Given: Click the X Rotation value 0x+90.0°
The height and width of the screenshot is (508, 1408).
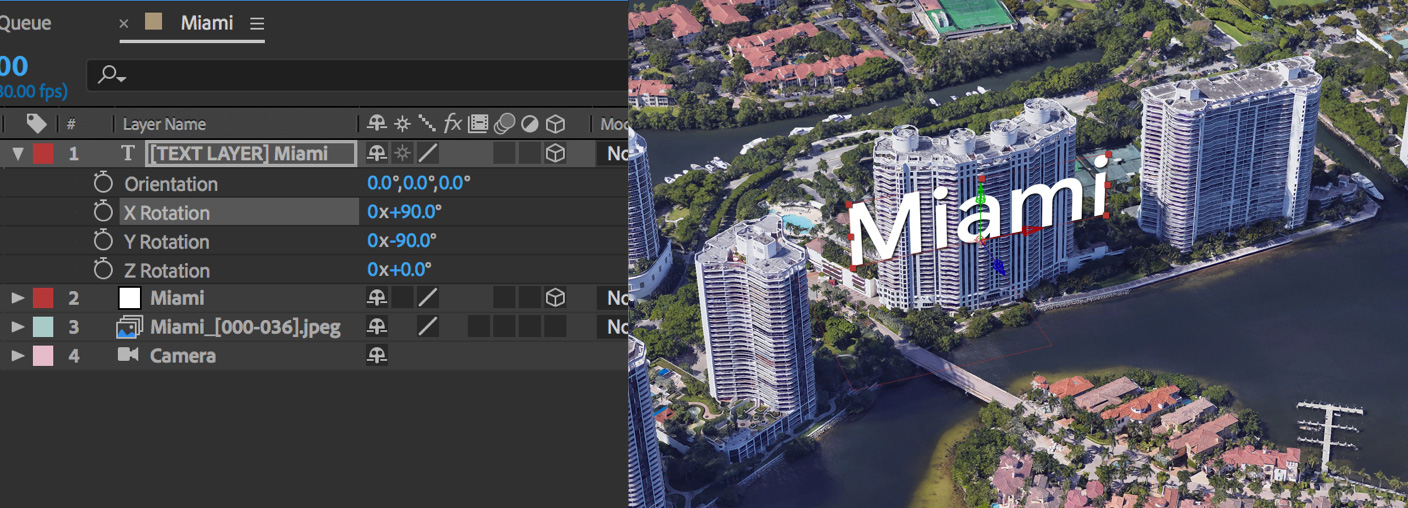Looking at the screenshot, I should click(x=404, y=212).
